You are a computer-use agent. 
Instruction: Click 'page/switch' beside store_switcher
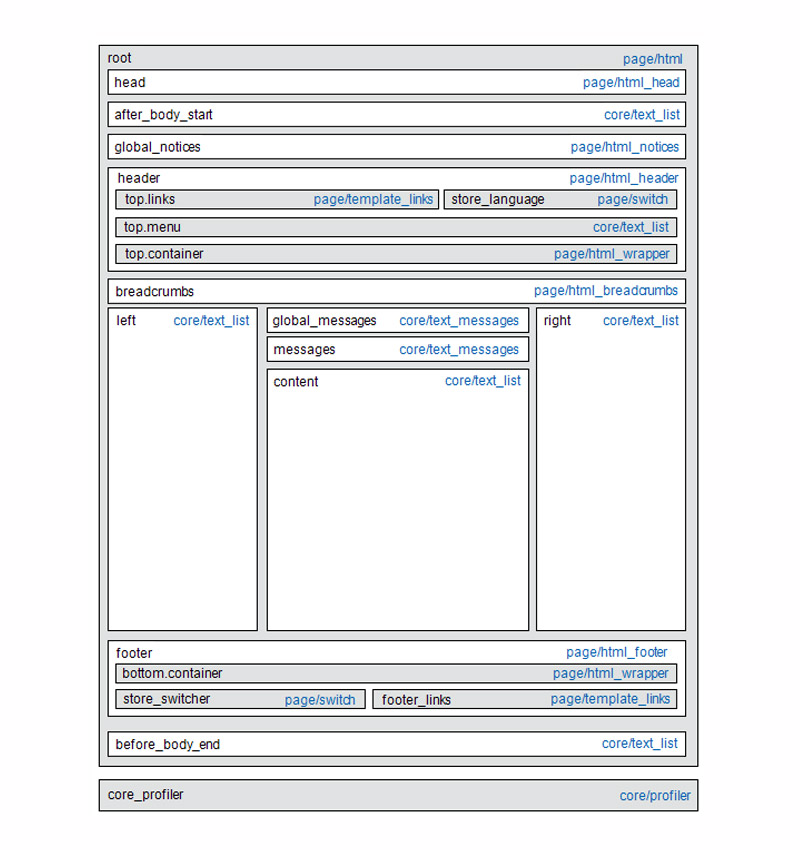coord(320,700)
